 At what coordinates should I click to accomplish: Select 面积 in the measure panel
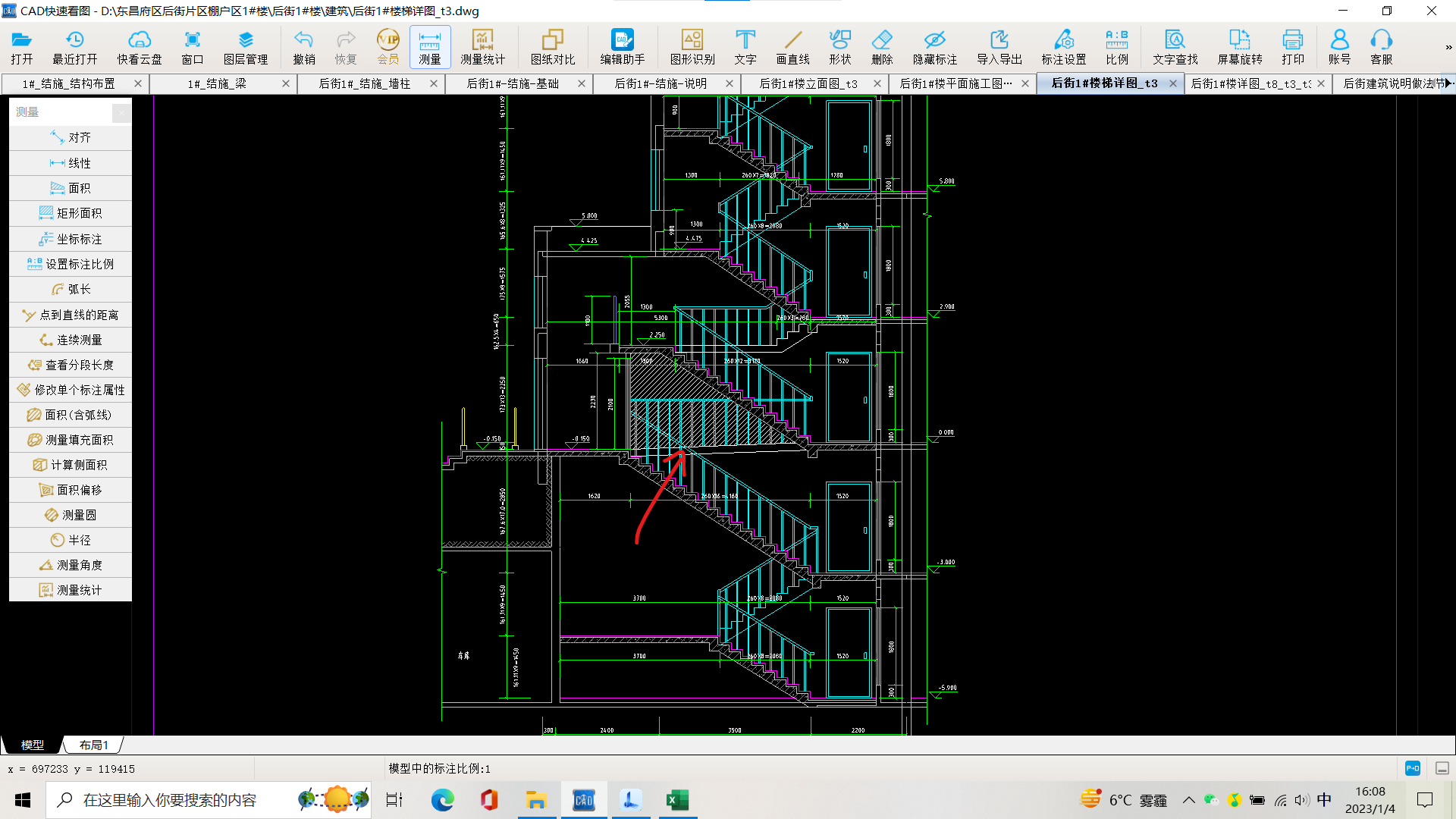point(71,188)
